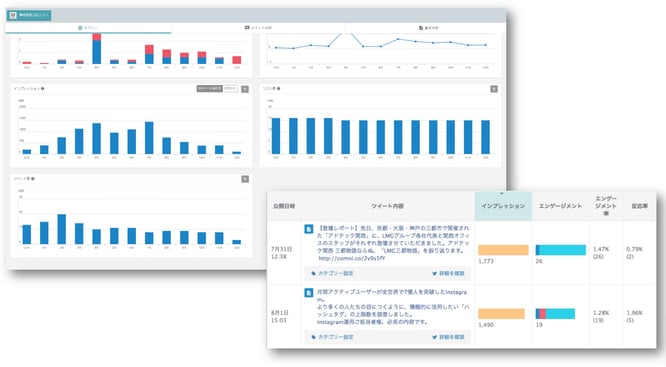The image size is (666, 367).
Task: View tweet details for the 8月1日 tweet
Action: 448,337
